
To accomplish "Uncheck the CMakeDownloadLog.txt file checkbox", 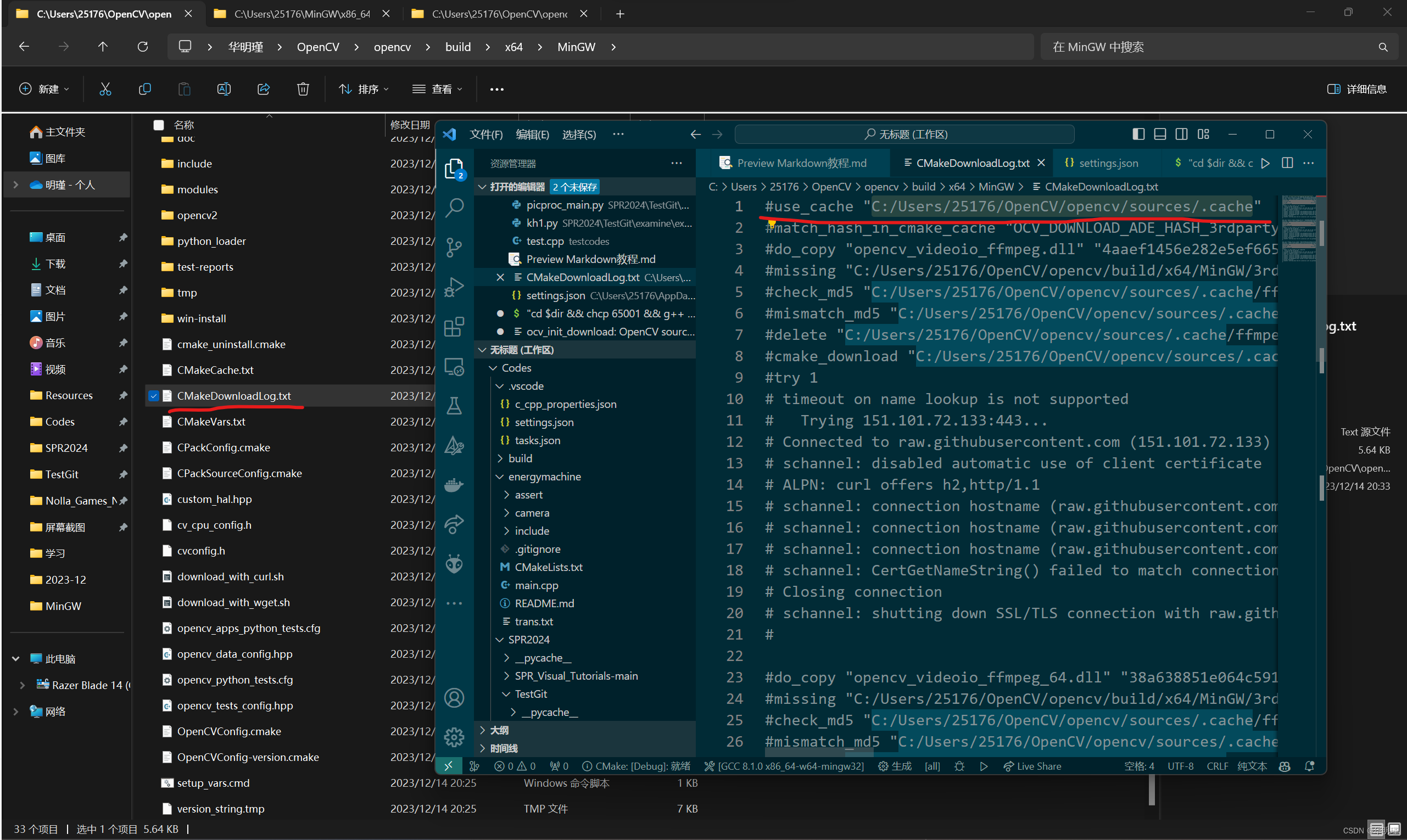I will pyautogui.click(x=153, y=396).
